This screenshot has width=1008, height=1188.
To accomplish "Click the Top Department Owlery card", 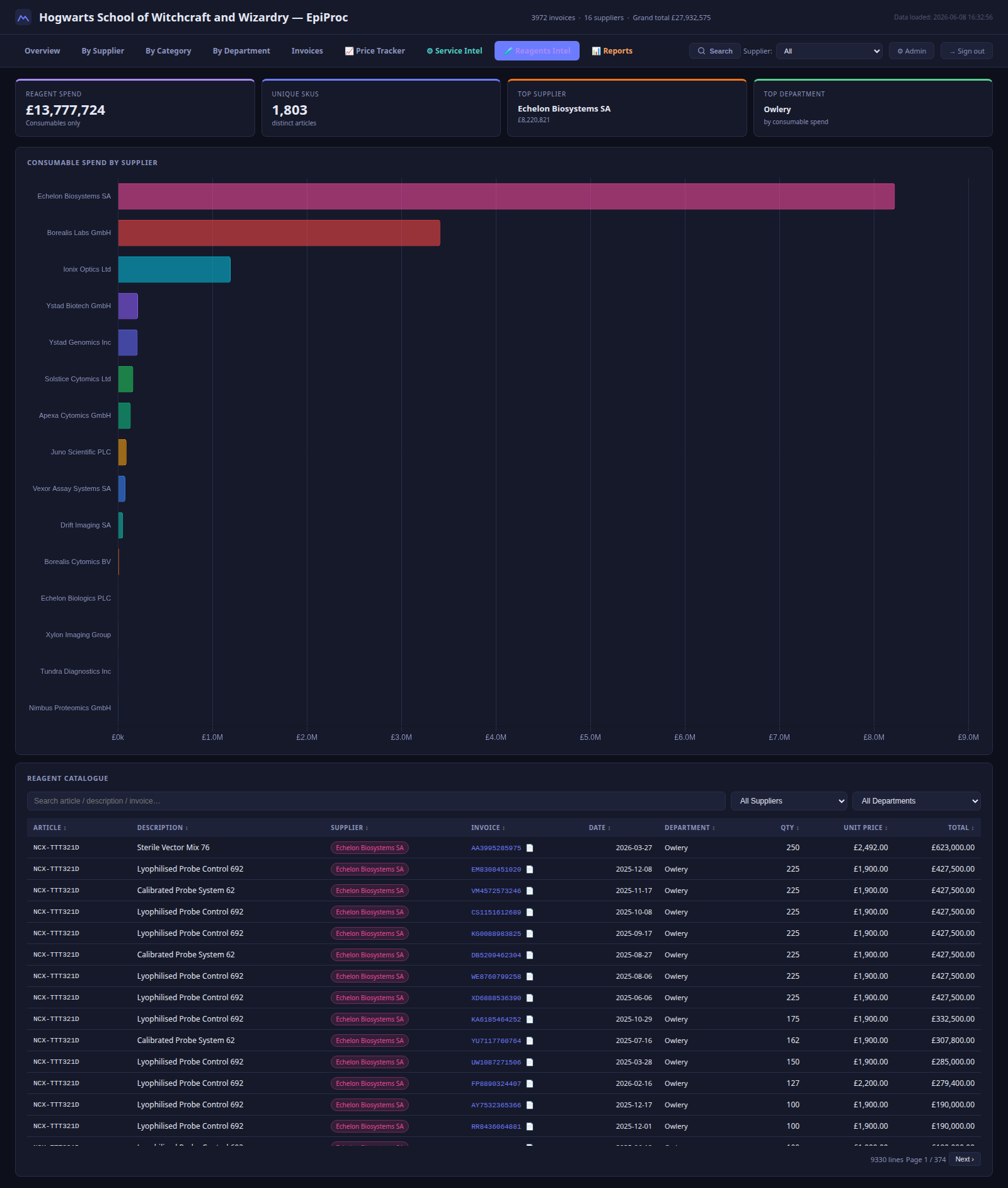I will click(x=873, y=108).
